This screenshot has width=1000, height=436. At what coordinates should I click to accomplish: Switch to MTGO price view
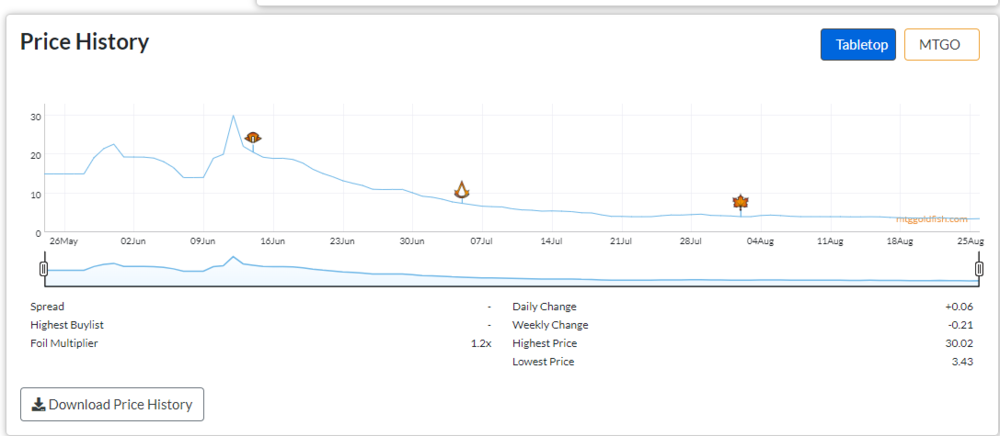click(x=941, y=45)
